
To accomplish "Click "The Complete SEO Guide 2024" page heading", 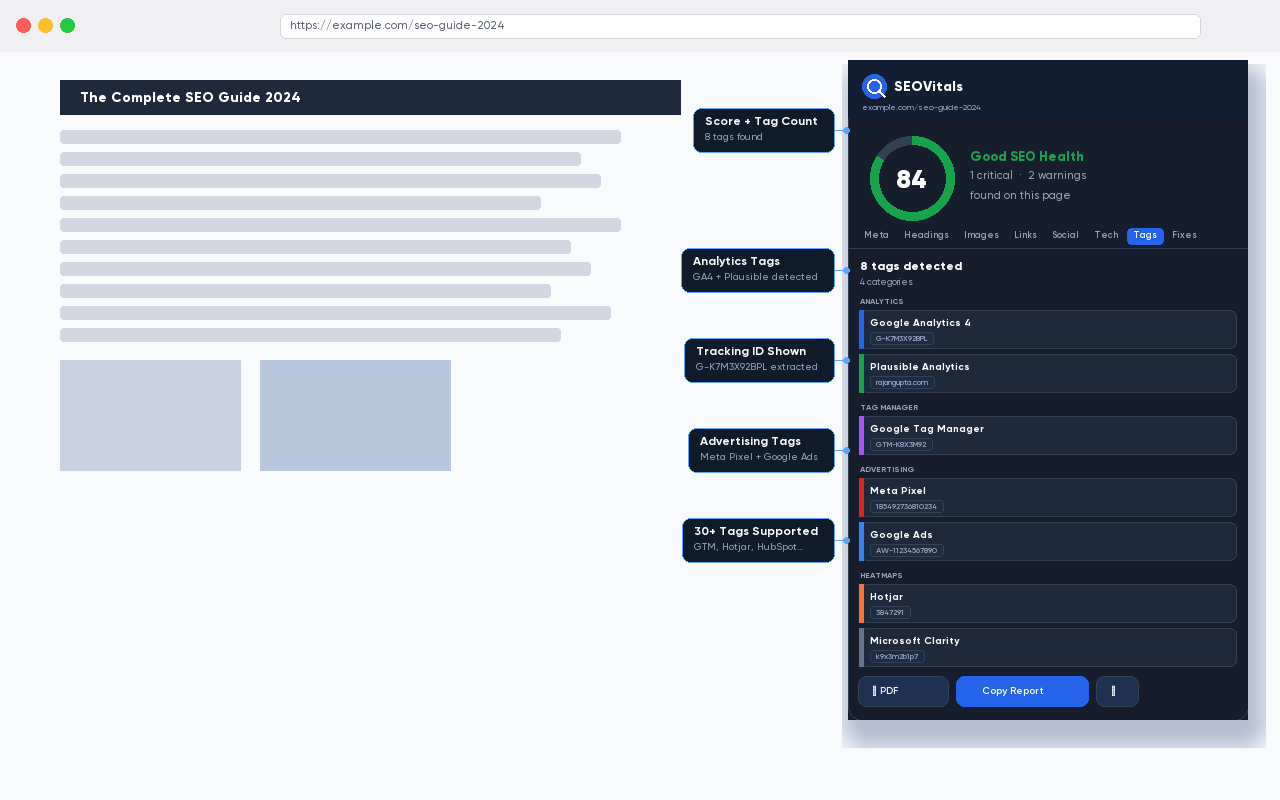I will coord(190,98).
